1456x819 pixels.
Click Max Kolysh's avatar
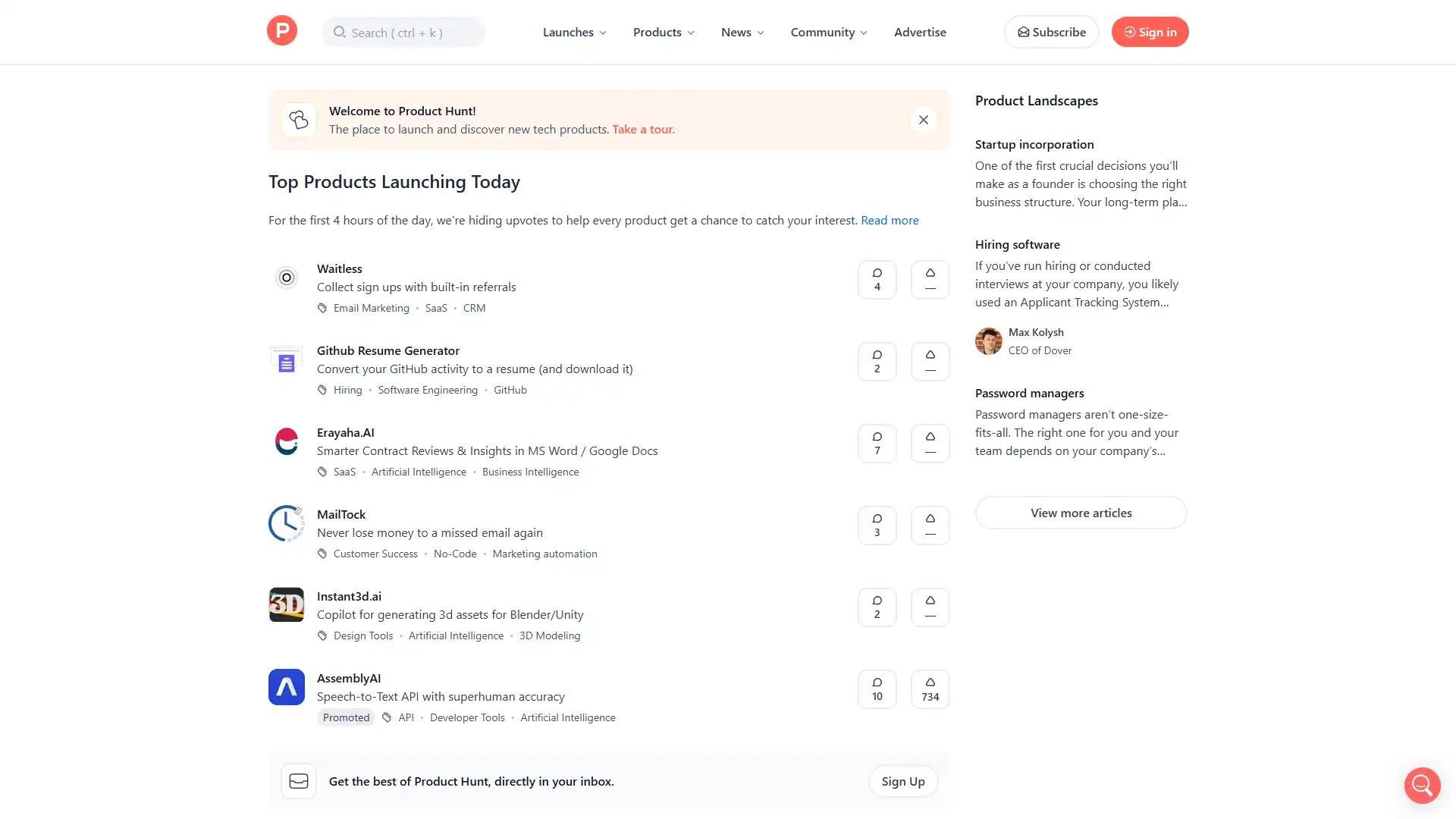tap(989, 341)
